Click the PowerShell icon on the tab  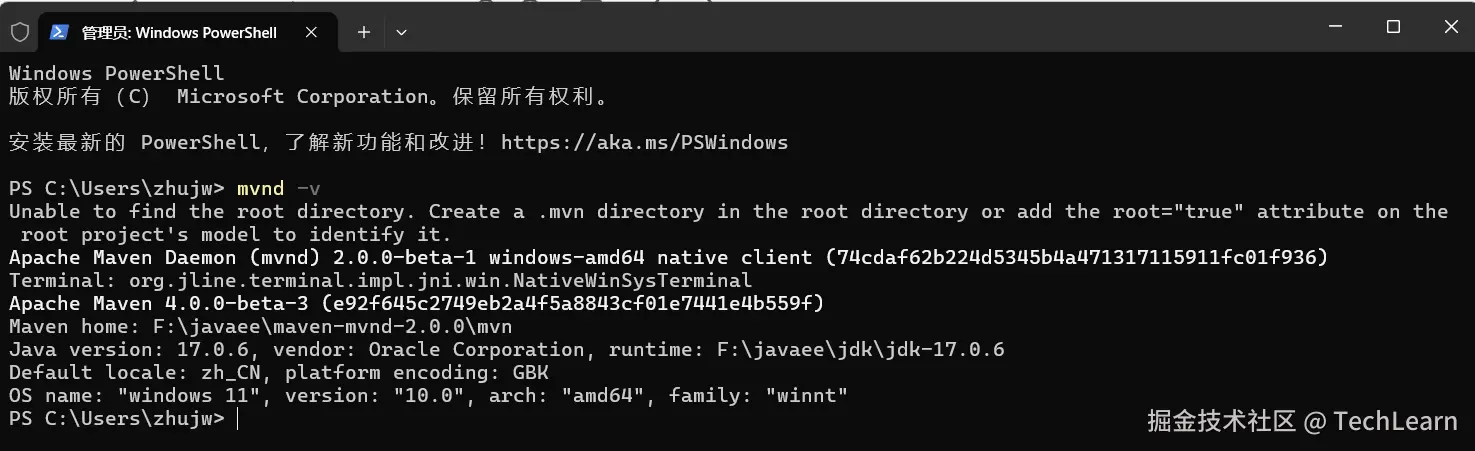pos(60,32)
